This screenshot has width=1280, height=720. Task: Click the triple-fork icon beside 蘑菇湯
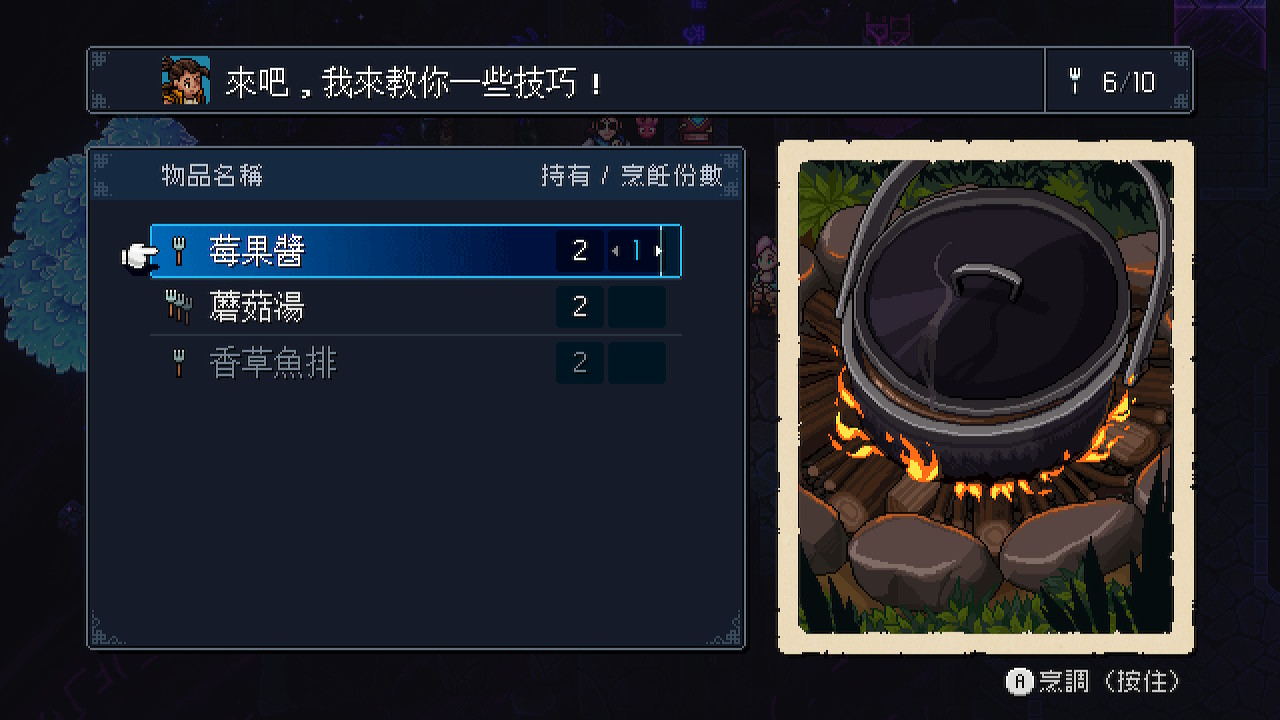coord(178,307)
